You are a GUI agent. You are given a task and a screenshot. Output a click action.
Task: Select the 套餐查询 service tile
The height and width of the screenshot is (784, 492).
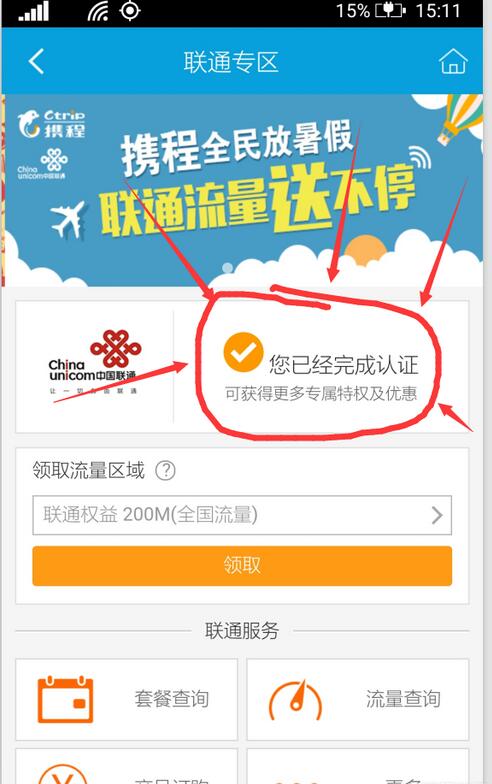pyautogui.click(x=126, y=699)
